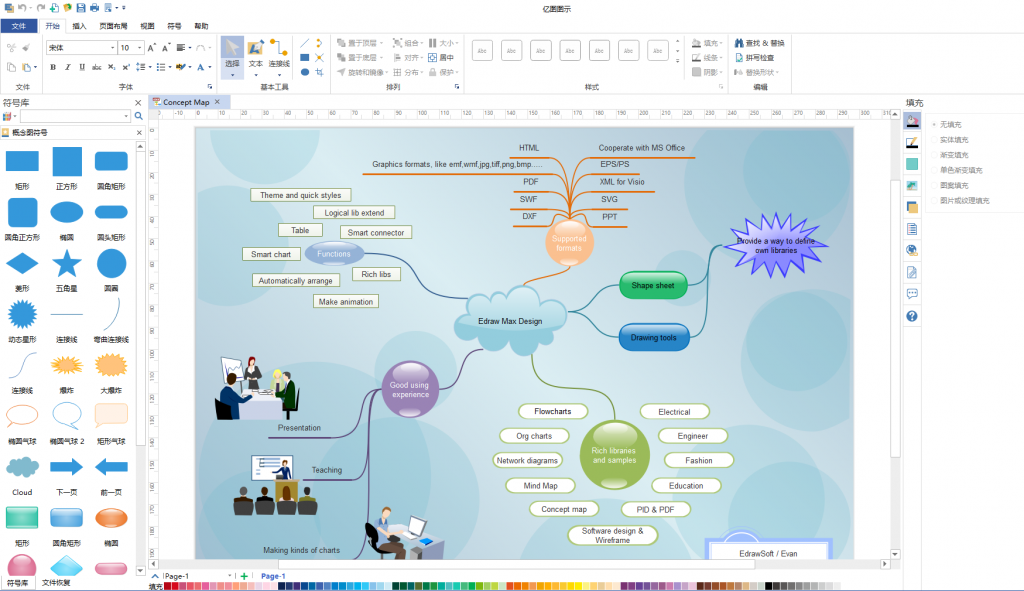Increase font size with the larger A icon

152,48
